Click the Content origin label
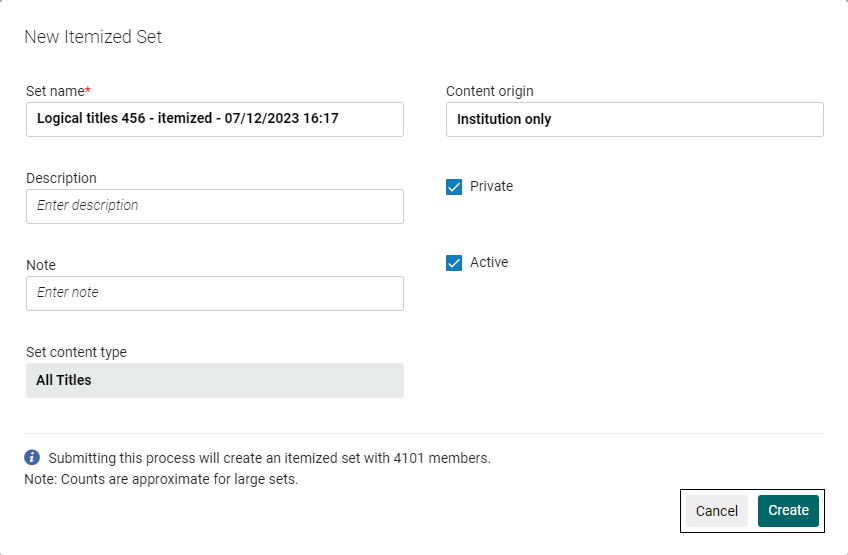Image resolution: width=848 pixels, height=555 pixels. [x=490, y=91]
